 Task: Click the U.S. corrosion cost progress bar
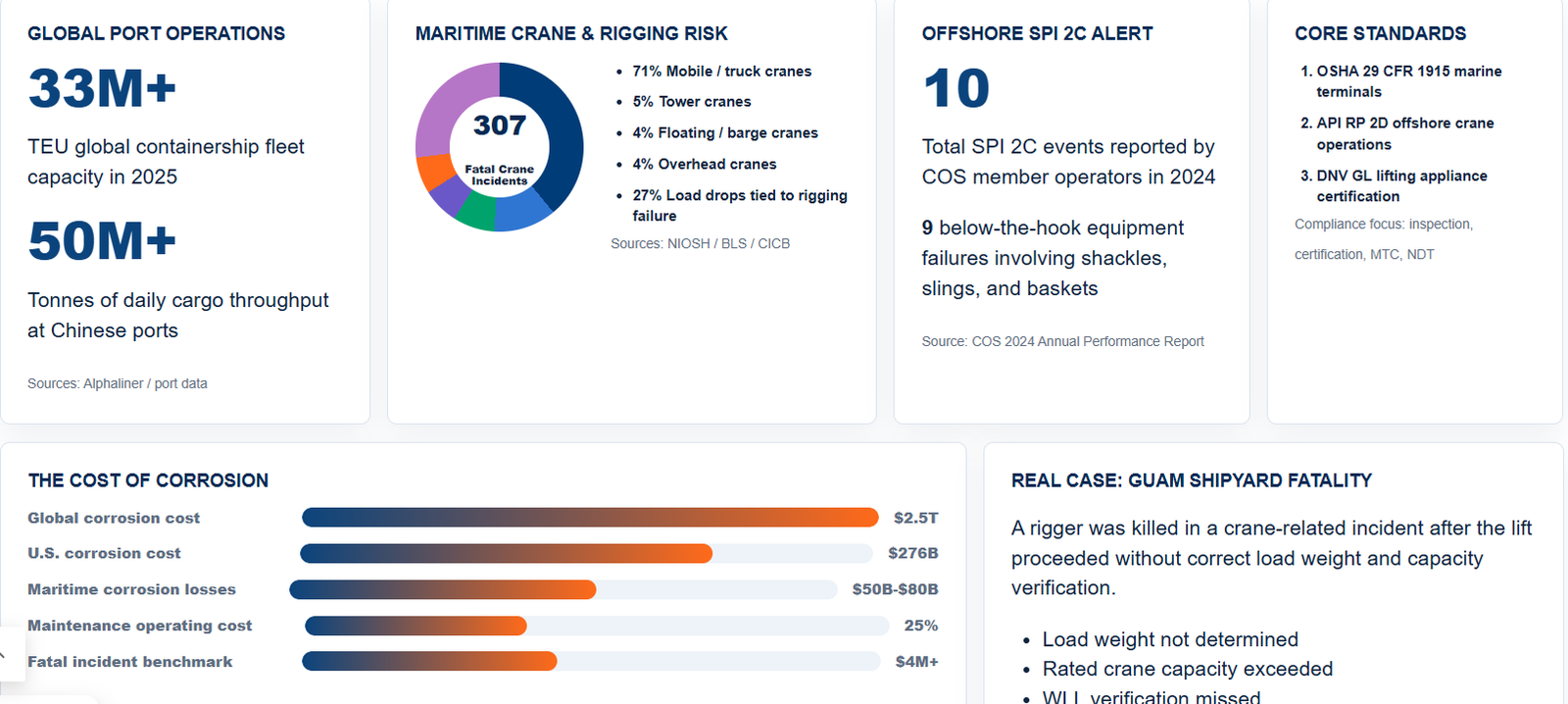click(586, 554)
